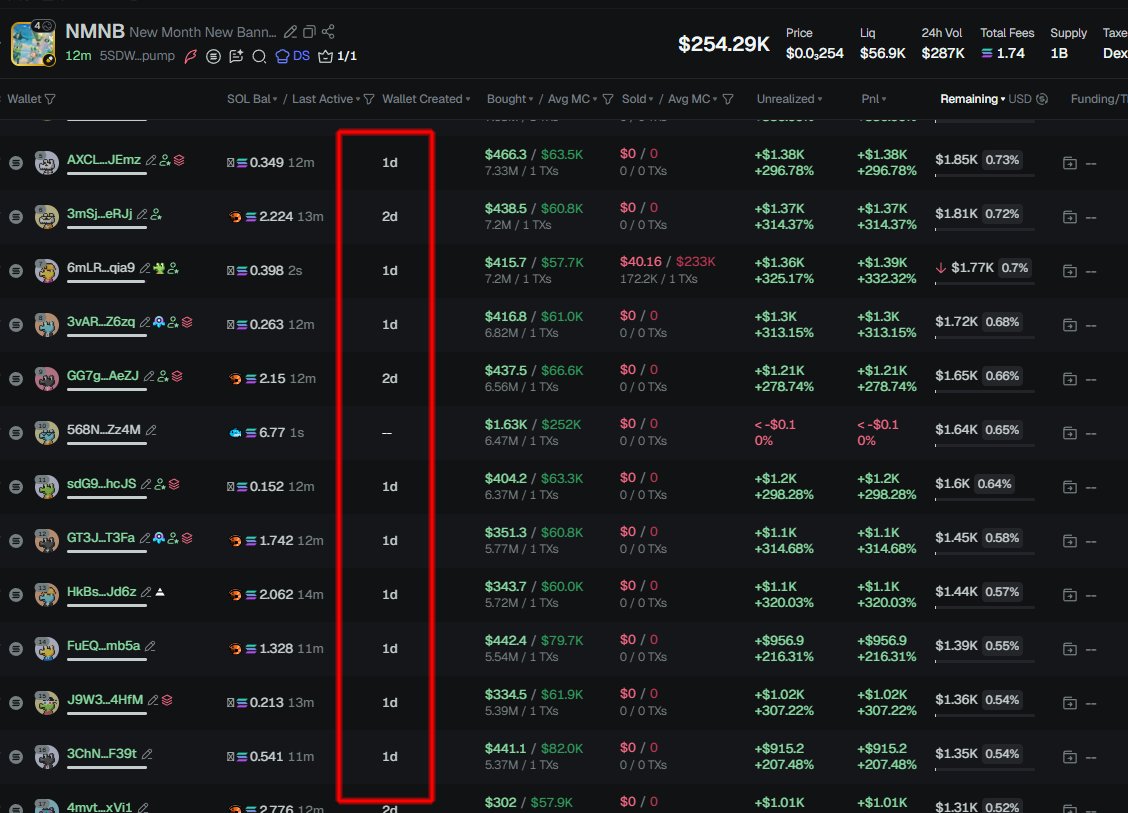
Task: Copy the token name using the copy icon
Action: pyautogui.click(x=310, y=32)
